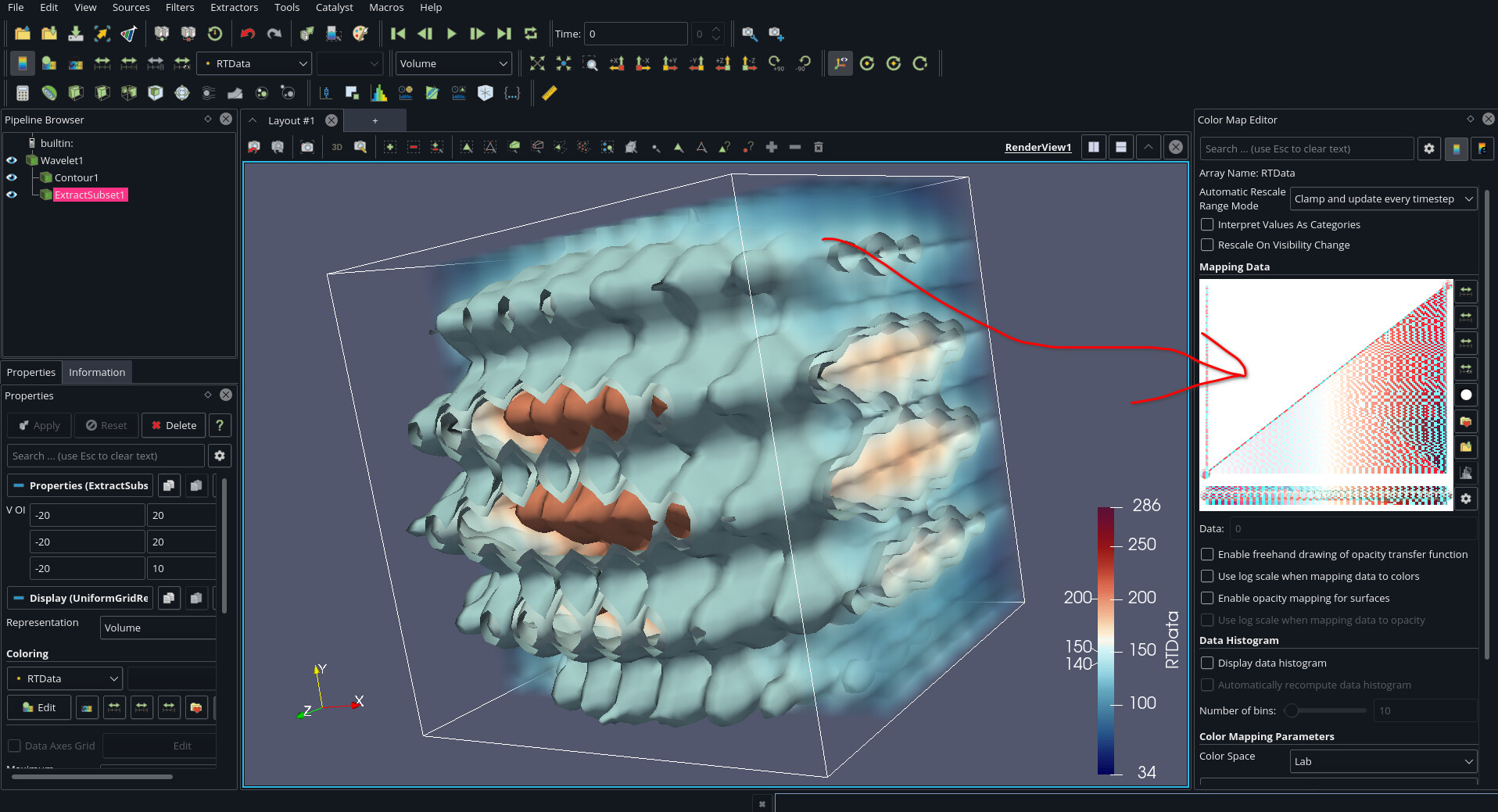Click the Slice filter icon
The image size is (1498, 812).
(102, 93)
